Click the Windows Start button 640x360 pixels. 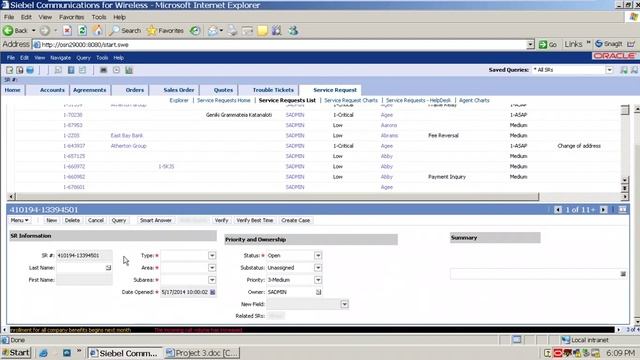[x=16, y=353]
